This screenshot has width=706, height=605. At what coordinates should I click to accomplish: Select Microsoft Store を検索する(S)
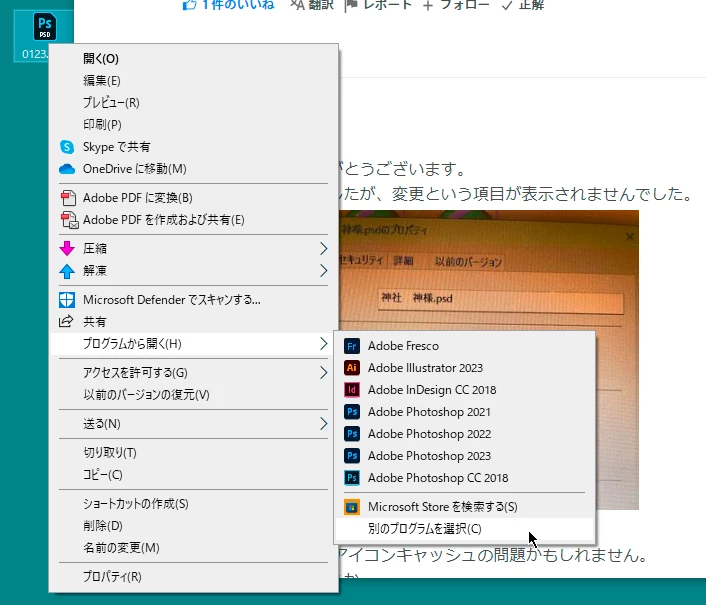[x=465, y=507]
